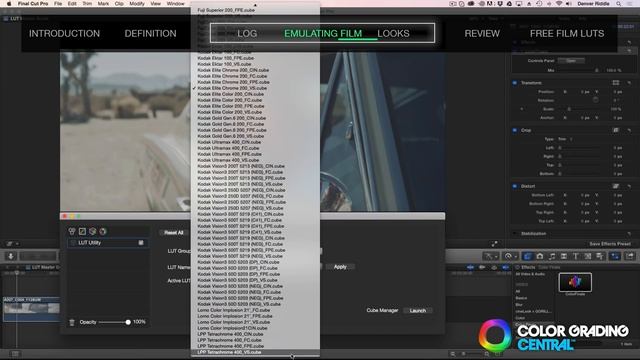Reset Transform with its curved arrow

(629, 83)
